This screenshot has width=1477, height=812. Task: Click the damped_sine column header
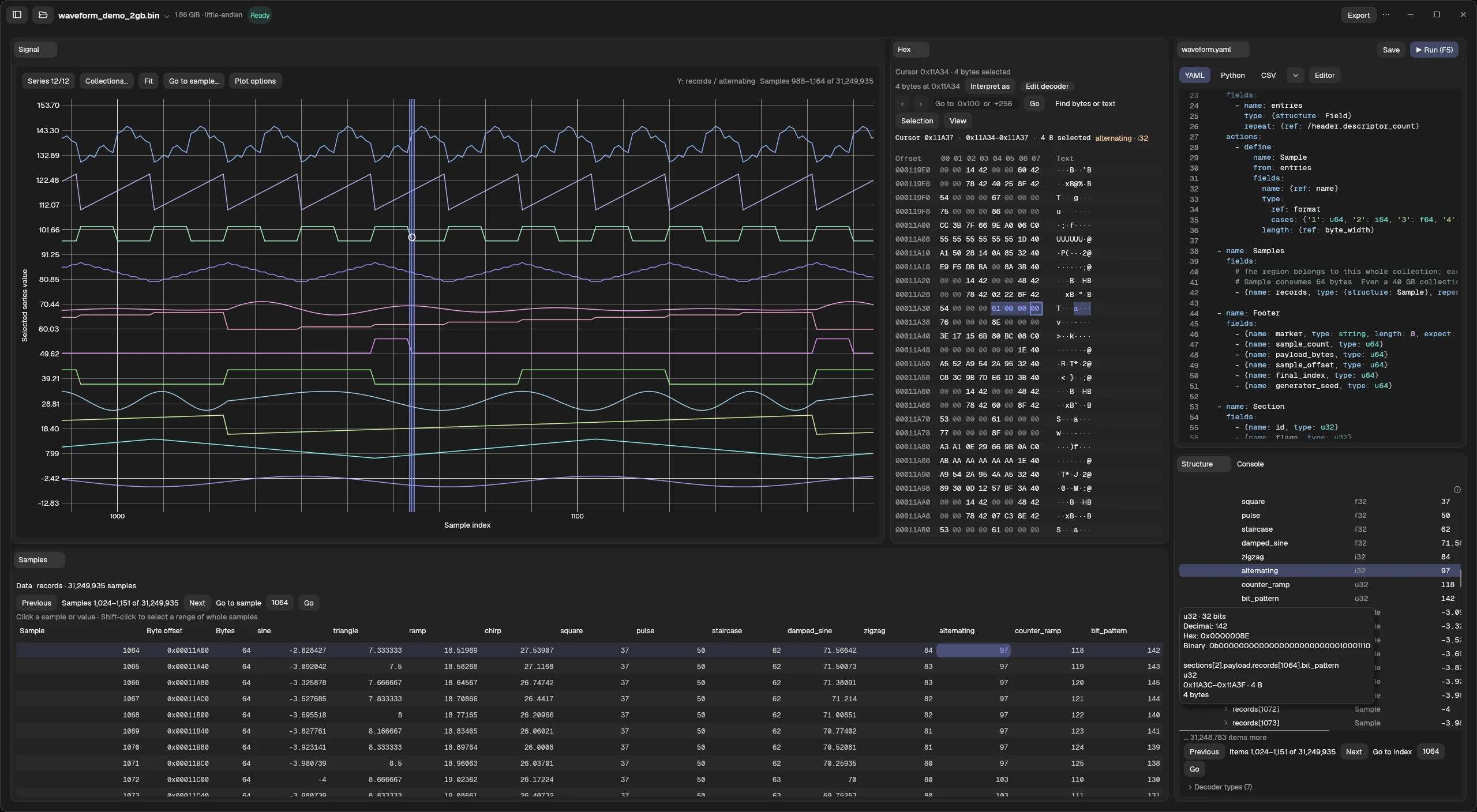point(809,630)
